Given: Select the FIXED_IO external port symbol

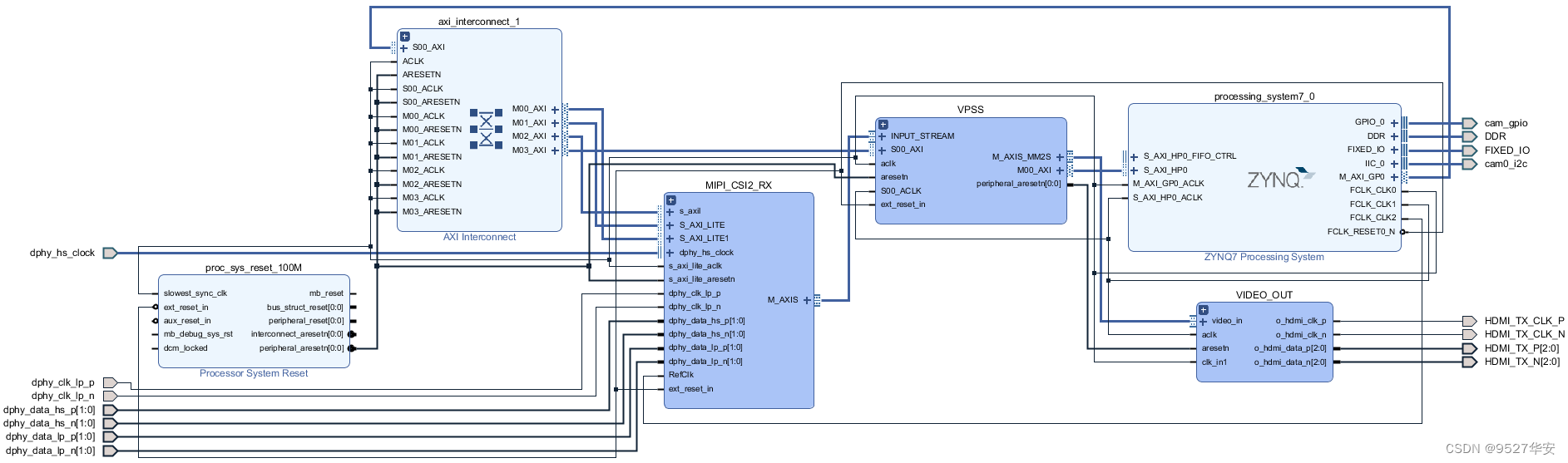Looking at the screenshot, I should tap(1470, 150).
